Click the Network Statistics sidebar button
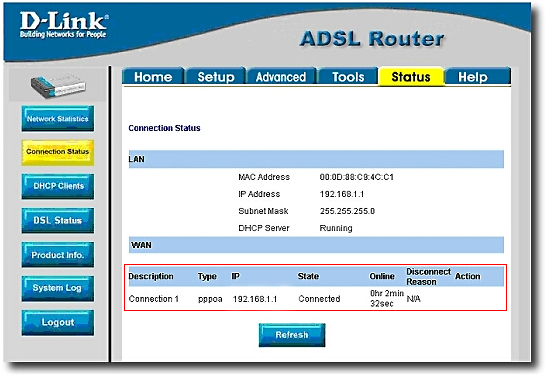This screenshot has height=374, width=545. (58, 119)
